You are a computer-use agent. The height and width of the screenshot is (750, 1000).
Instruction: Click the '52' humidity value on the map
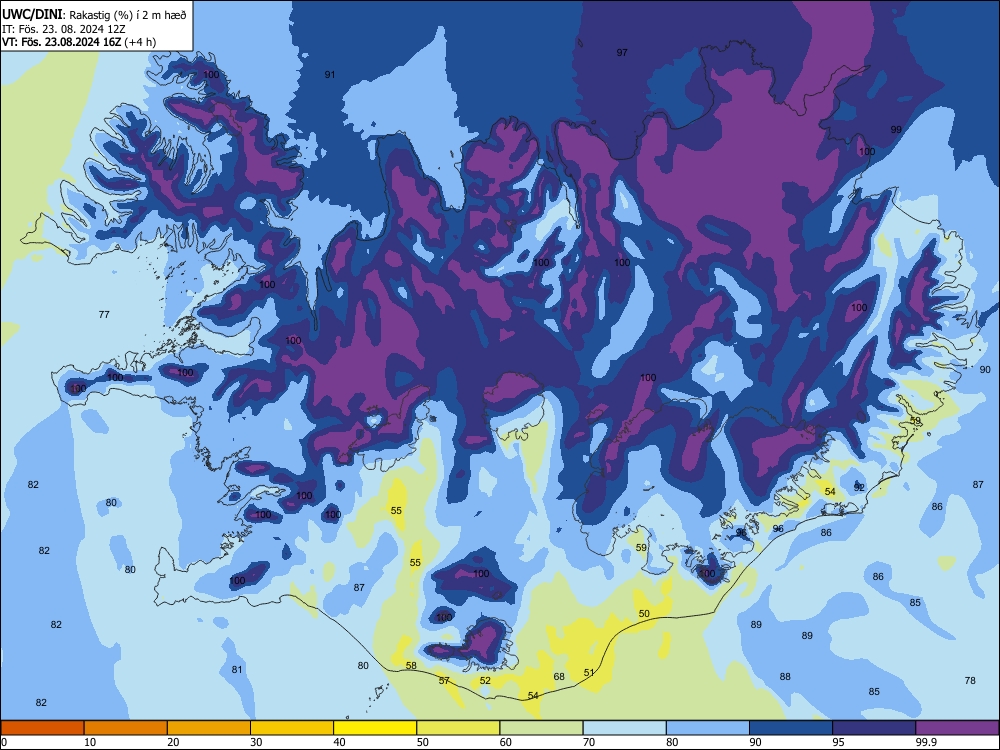[485, 680]
